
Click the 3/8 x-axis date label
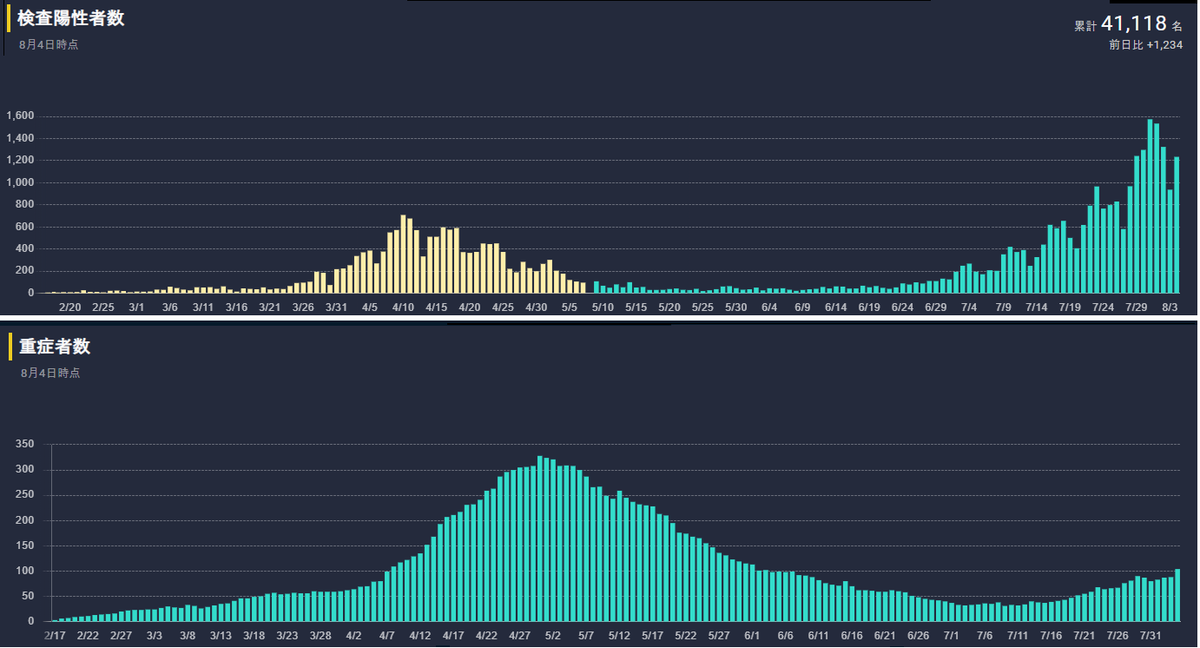[187, 635]
